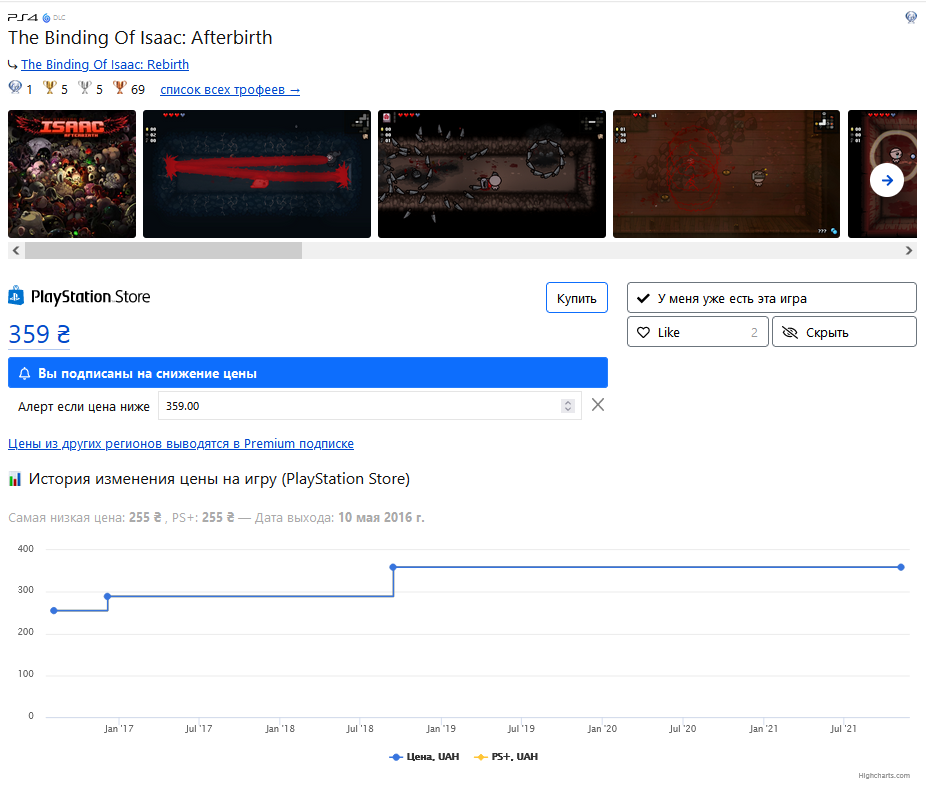The image size is (926, 807).
Task: Open the brown wooden room screenshot
Action: coord(726,174)
